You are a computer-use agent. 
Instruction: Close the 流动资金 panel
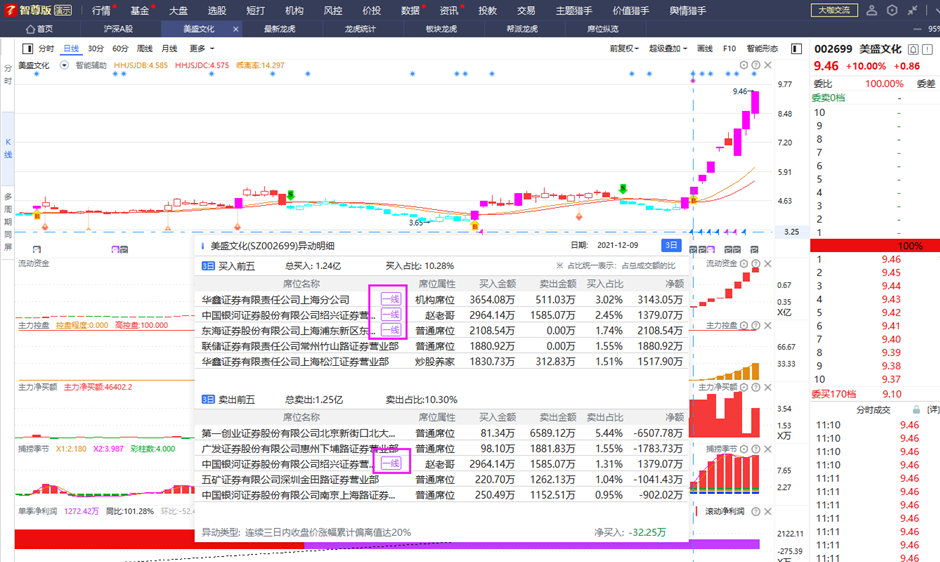point(768,263)
